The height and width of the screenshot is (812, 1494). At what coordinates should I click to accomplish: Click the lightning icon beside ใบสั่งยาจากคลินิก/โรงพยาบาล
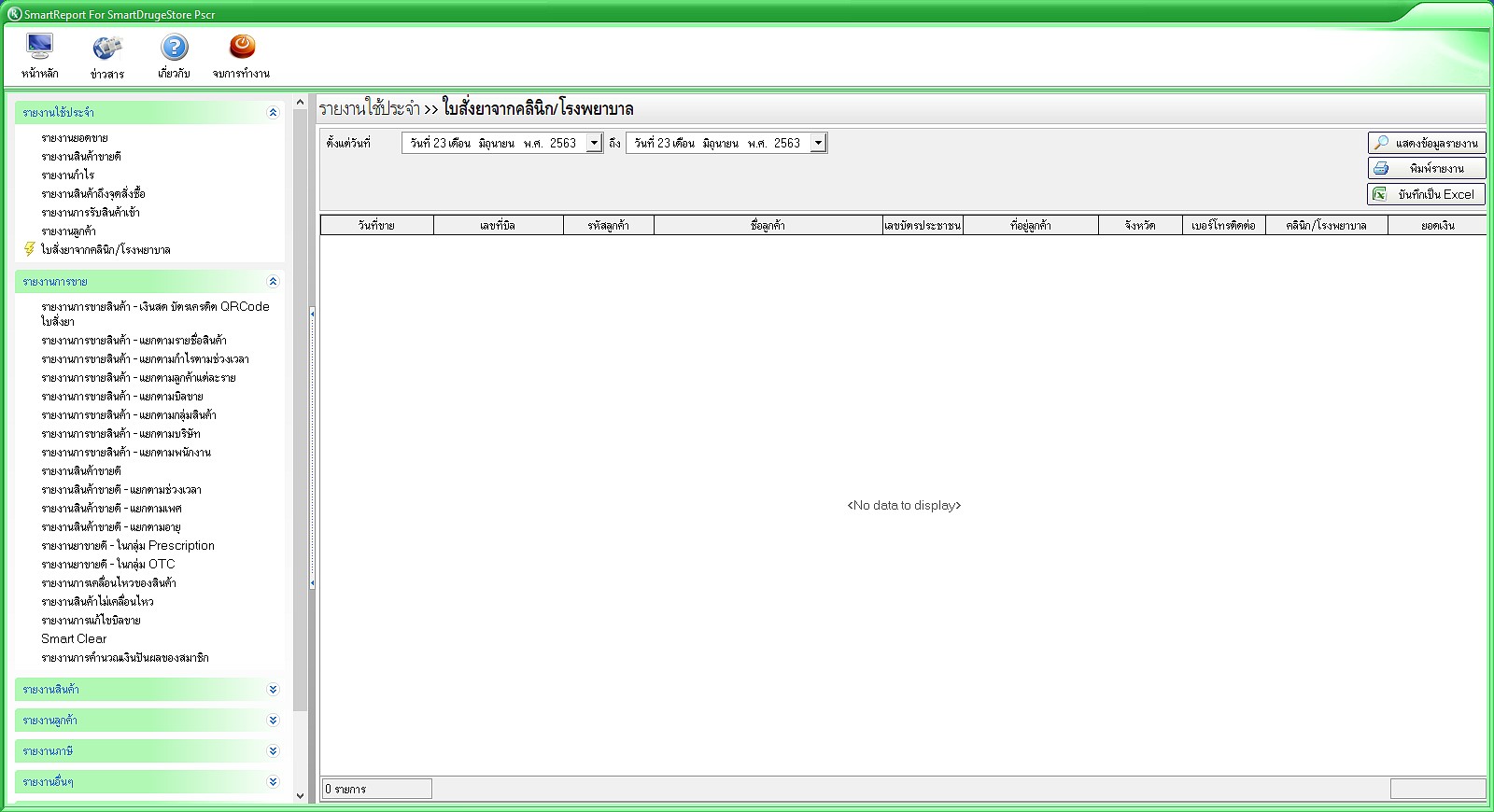click(30, 249)
